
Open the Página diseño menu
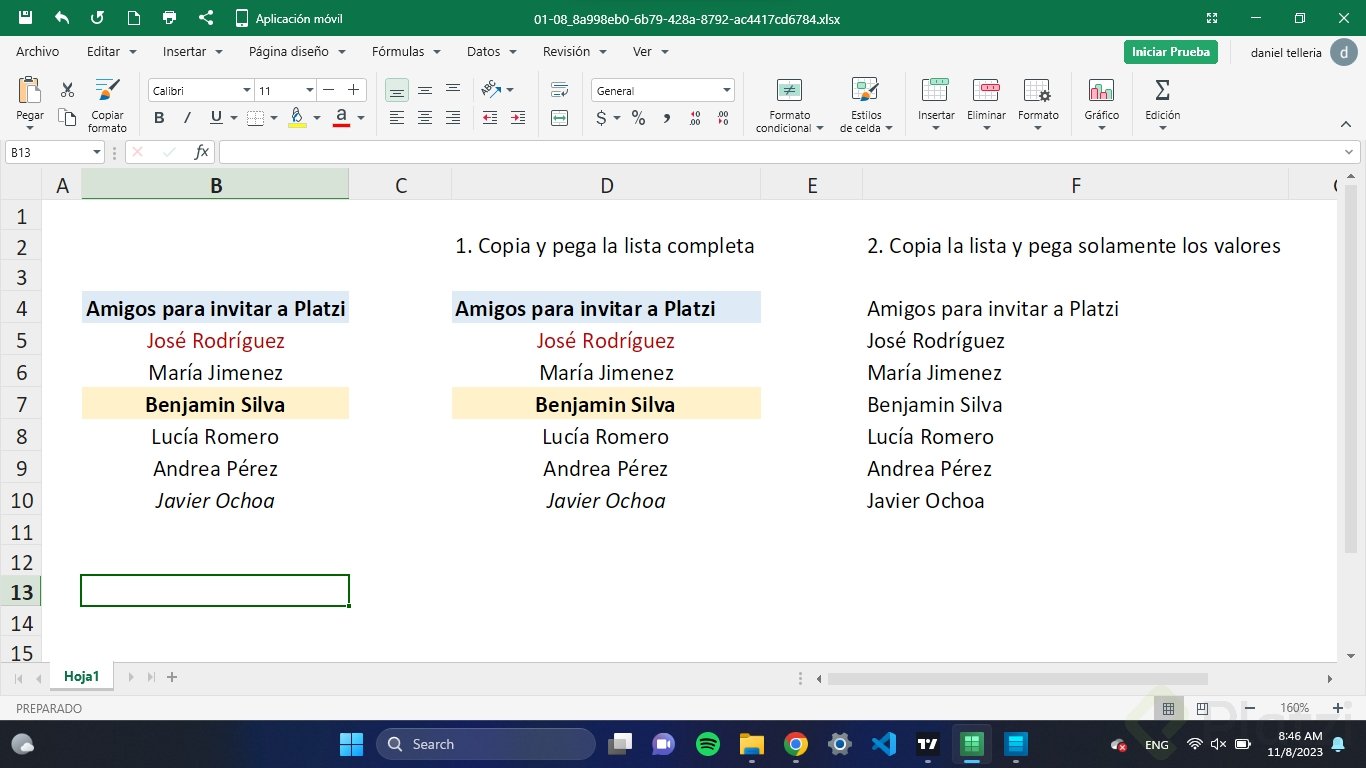297,51
